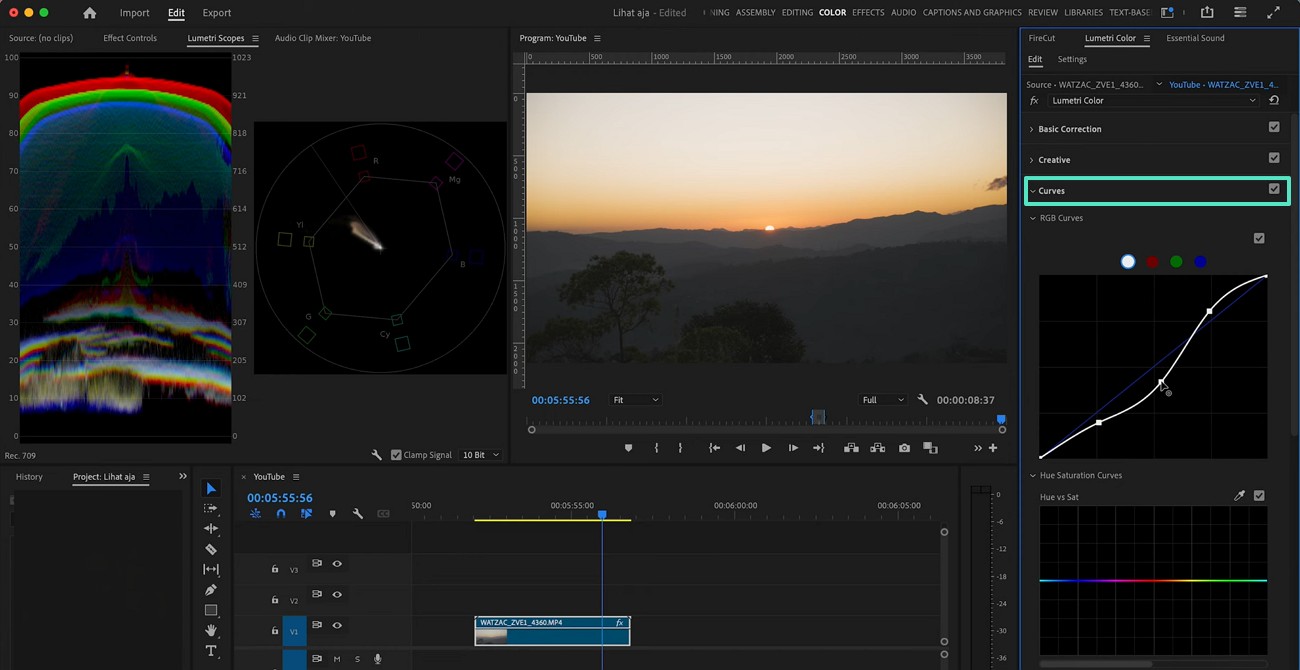Open the 10 Bit scope dropdown
This screenshot has width=1300, height=670.
coord(480,455)
